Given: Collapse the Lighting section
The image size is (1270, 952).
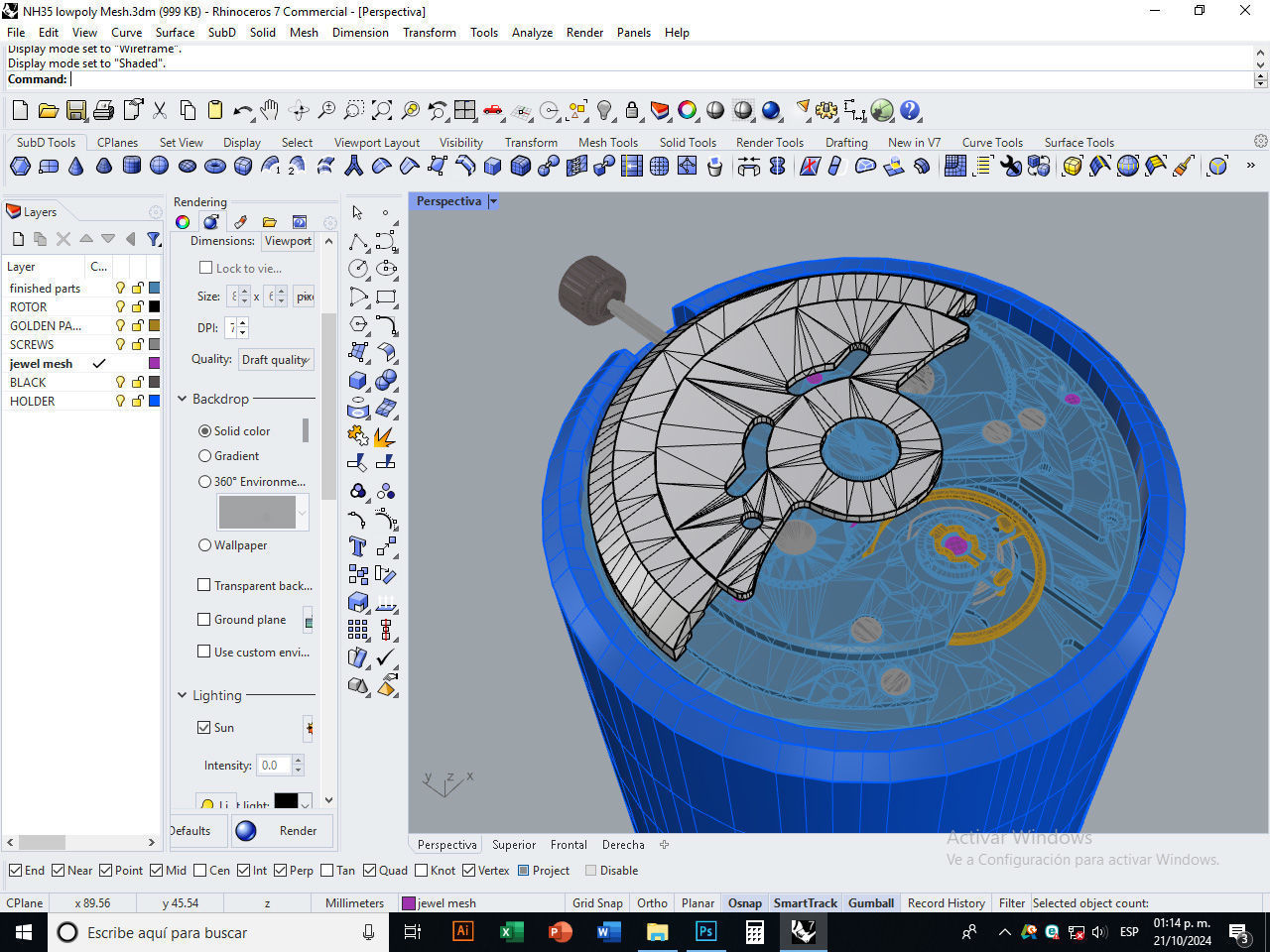Looking at the screenshot, I should point(183,695).
